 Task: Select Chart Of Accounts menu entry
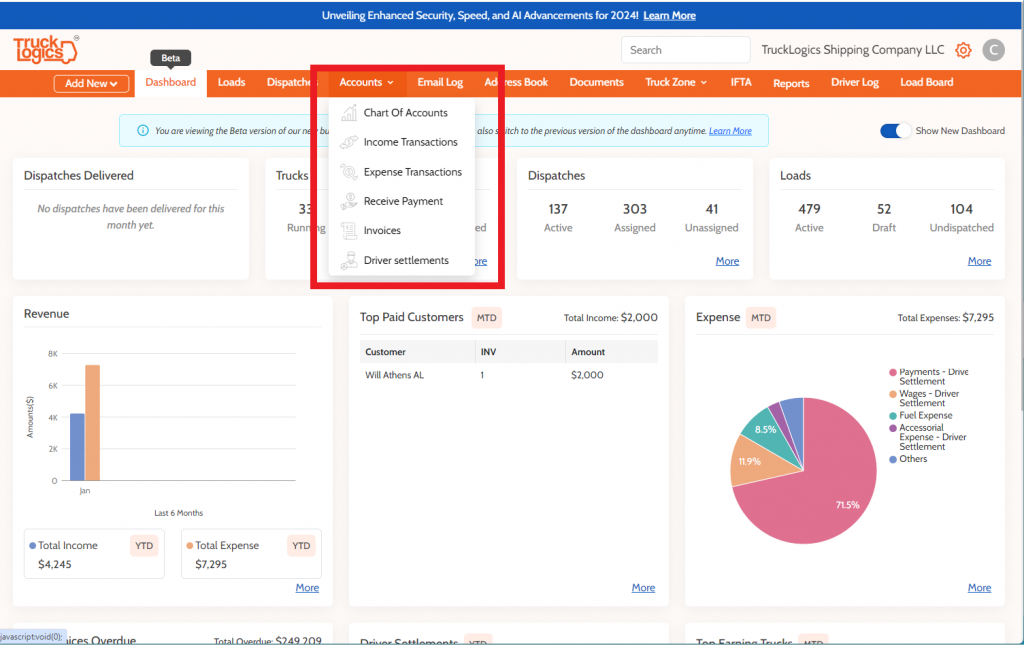pyautogui.click(x=406, y=112)
